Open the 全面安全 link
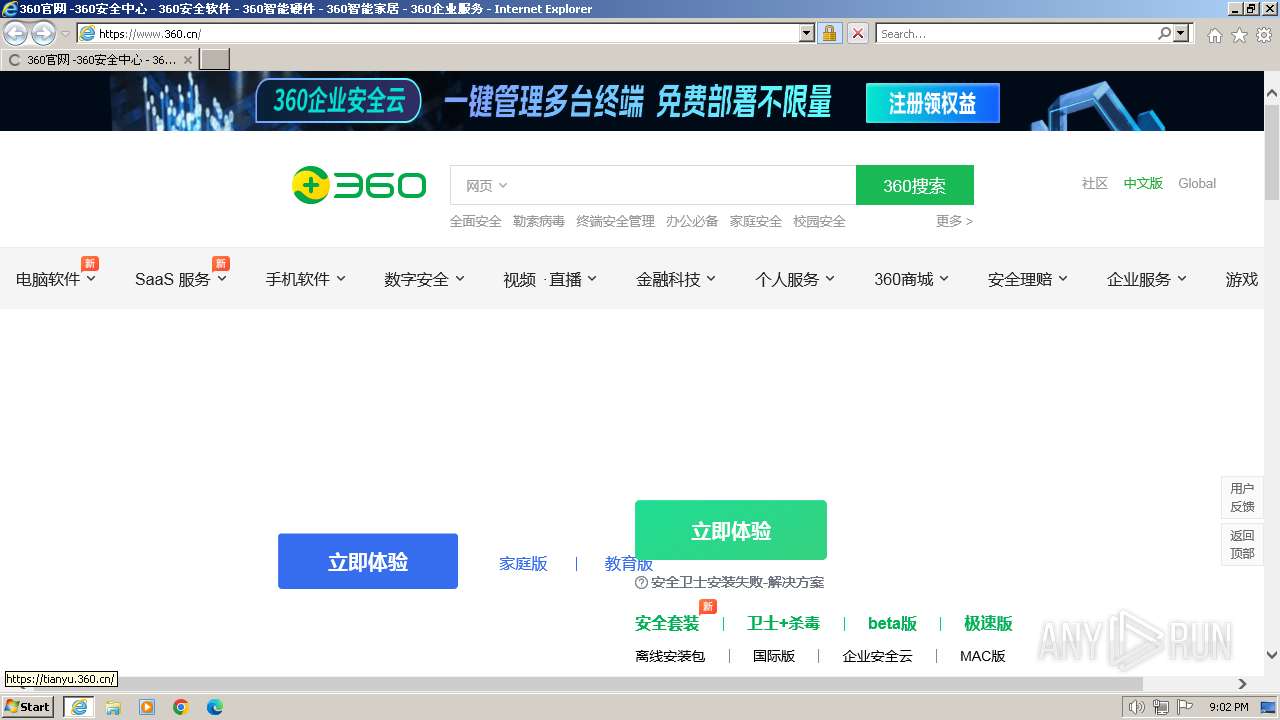1280x720 pixels. [x=475, y=221]
